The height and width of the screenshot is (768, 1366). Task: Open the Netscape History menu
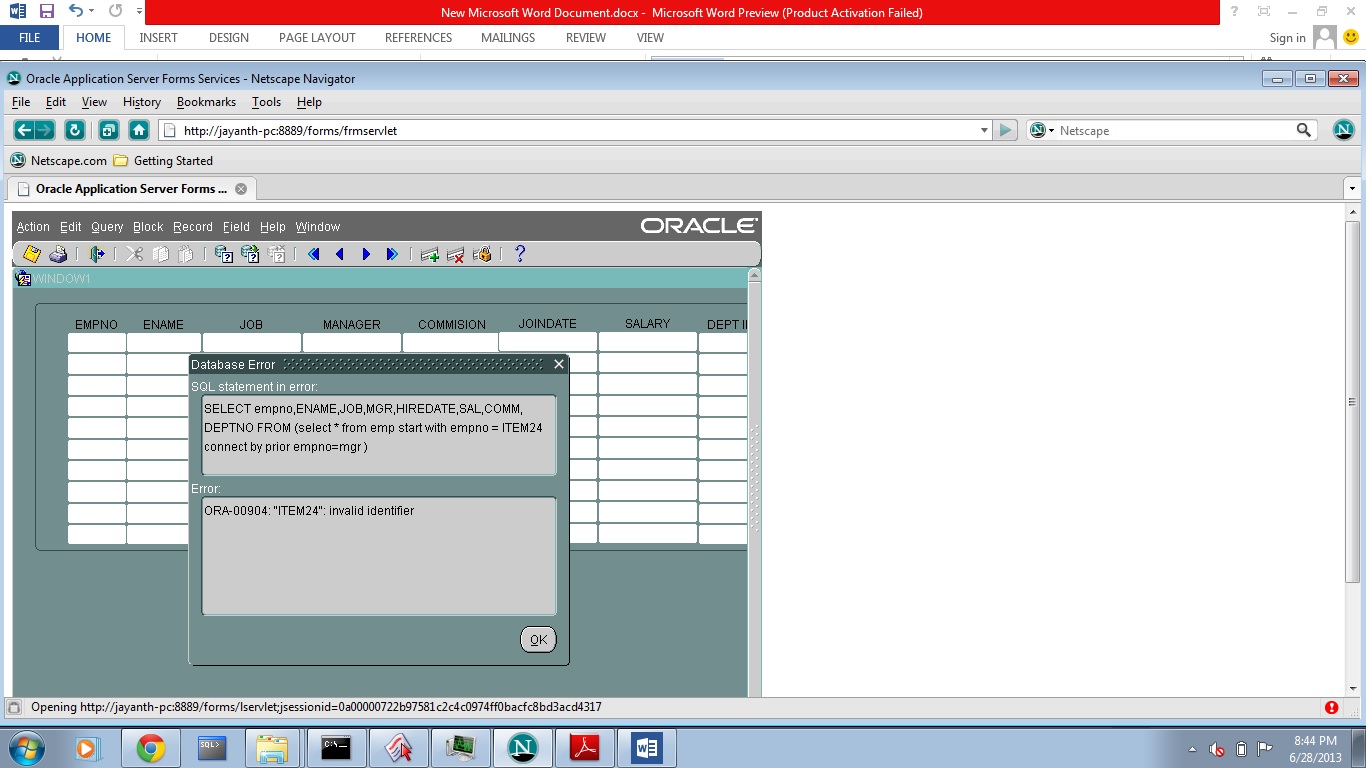click(x=142, y=102)
